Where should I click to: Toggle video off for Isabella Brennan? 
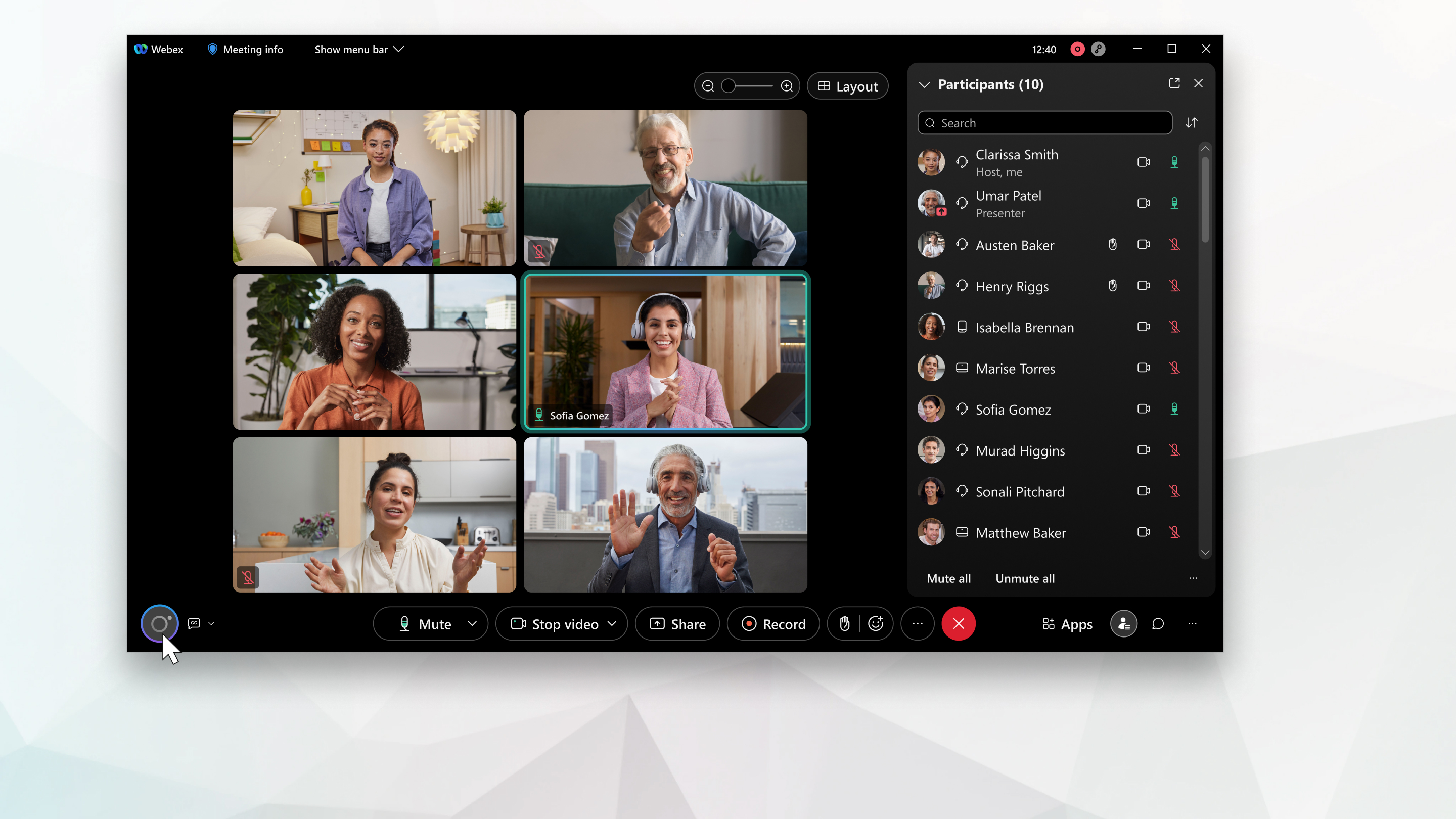coord(1143,327)
